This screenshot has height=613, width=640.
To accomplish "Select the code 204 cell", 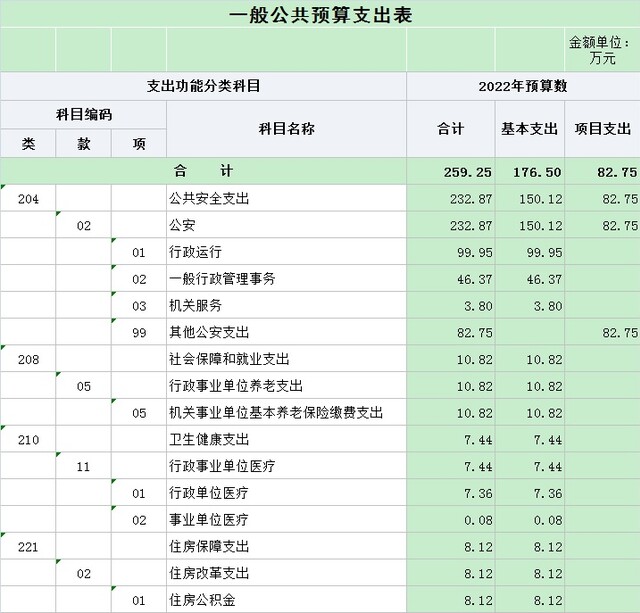I will [x=28, y=199].
